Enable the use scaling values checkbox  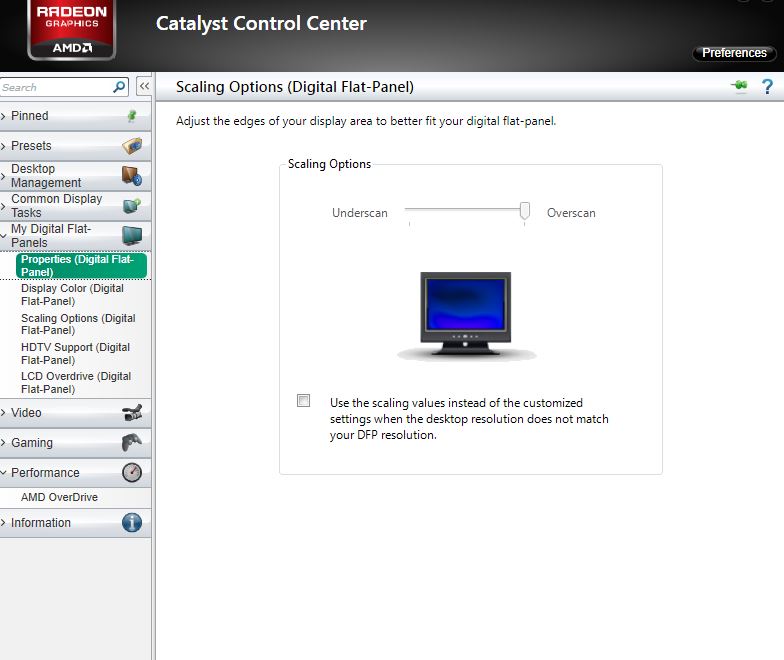[304, 400]
